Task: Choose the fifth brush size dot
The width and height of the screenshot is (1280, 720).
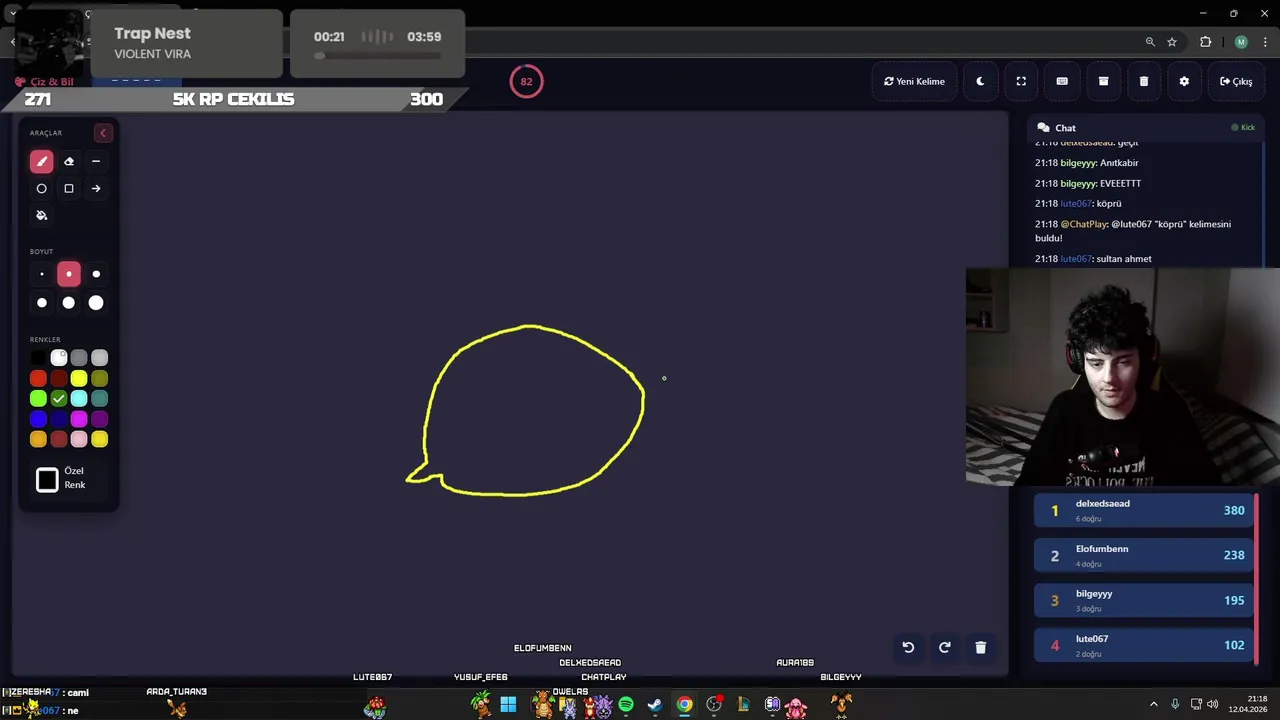Action: (x=69, y=303)
